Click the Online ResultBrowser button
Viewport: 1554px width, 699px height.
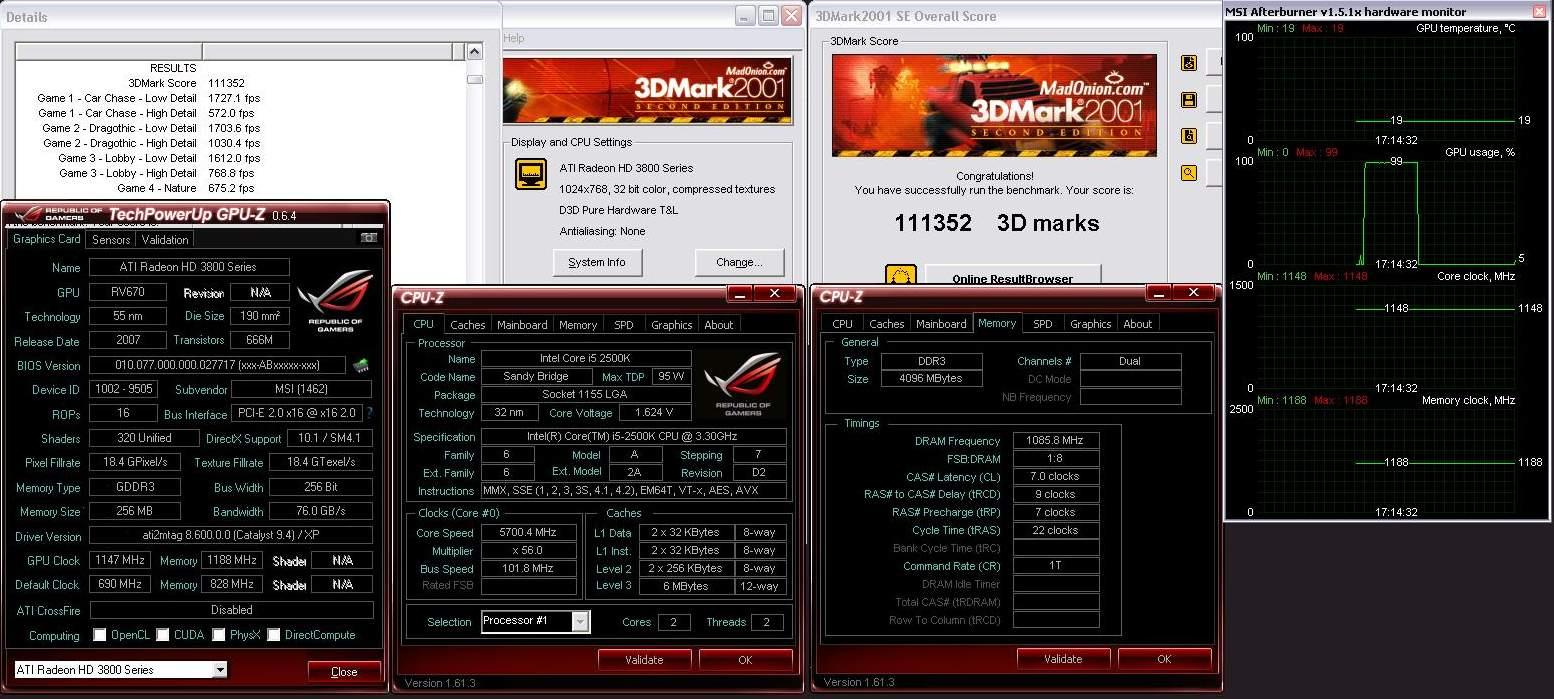(x=1013, y=276)
